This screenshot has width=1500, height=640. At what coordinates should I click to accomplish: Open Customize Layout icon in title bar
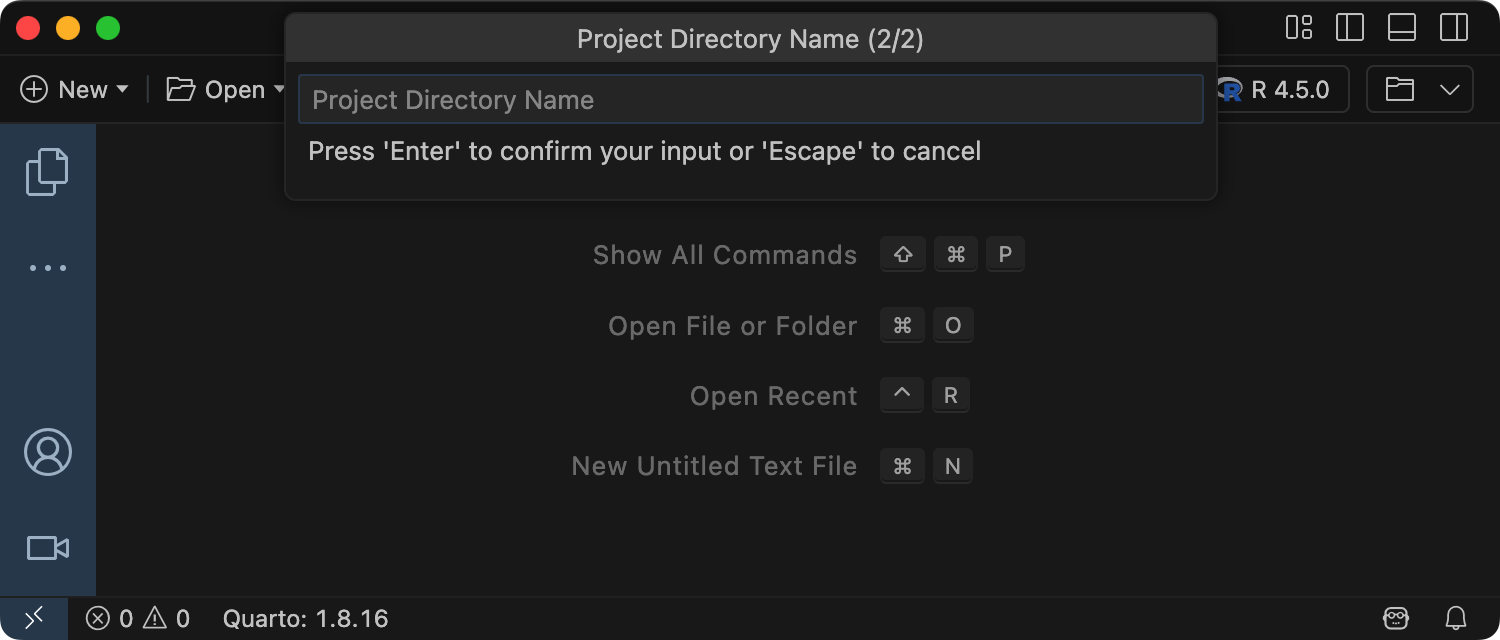click(1299, 27)
